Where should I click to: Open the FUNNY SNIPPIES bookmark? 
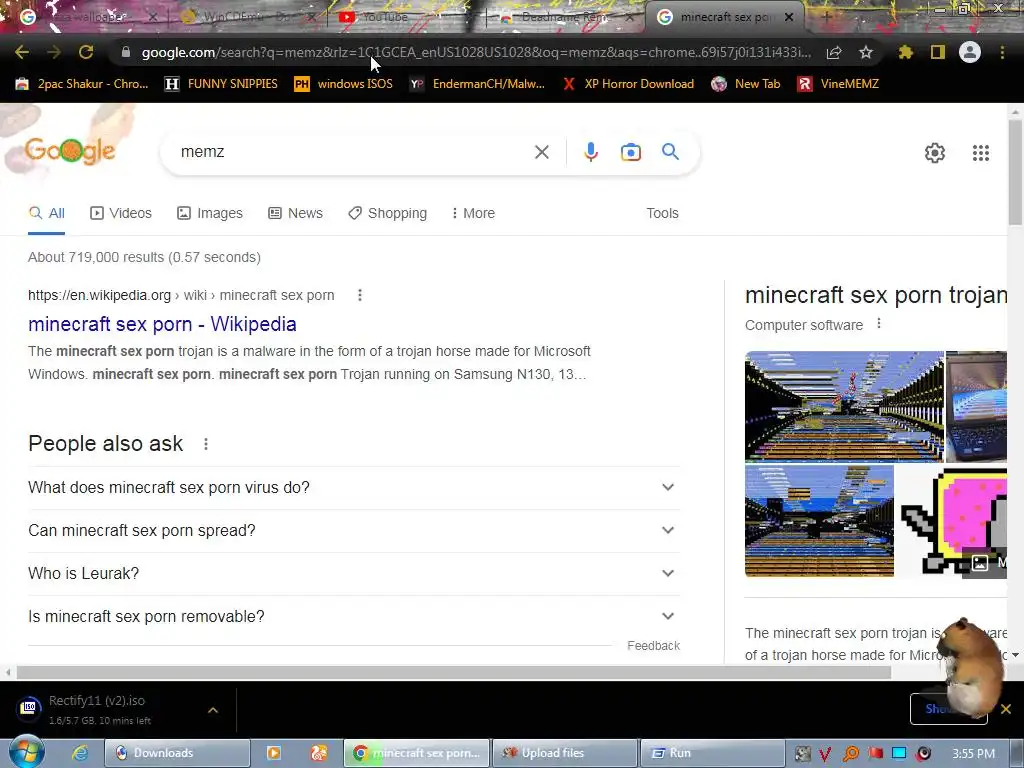[x=221, y=84]
